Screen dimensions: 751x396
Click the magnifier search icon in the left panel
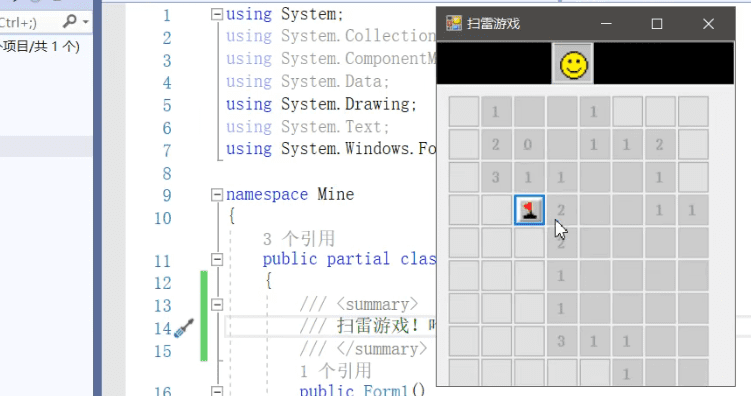(70, 21)
